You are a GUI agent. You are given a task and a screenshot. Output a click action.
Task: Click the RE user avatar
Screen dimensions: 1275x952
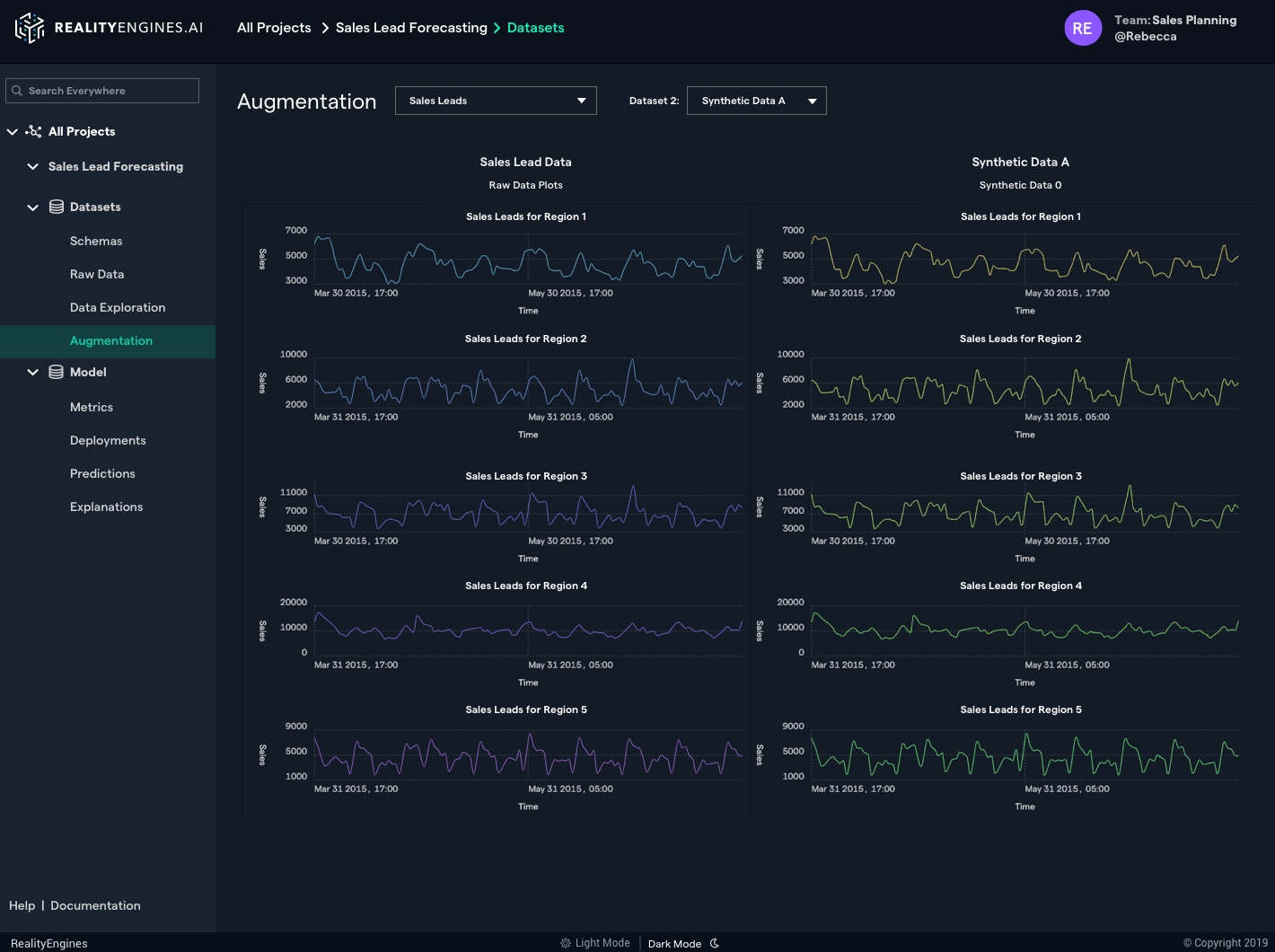(x=1082, y=28)
